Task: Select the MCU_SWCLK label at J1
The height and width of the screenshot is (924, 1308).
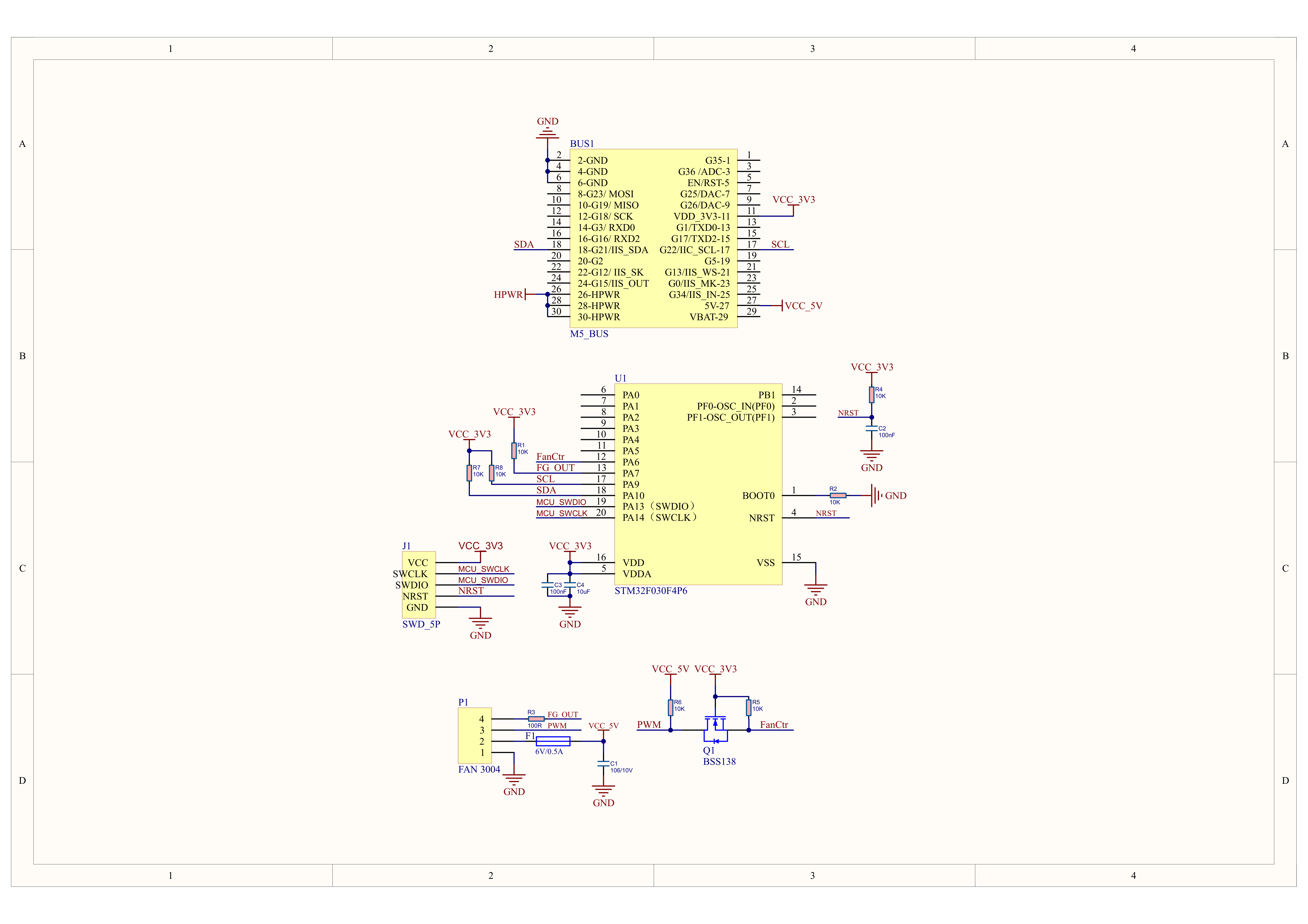Action: click(484, 569)
